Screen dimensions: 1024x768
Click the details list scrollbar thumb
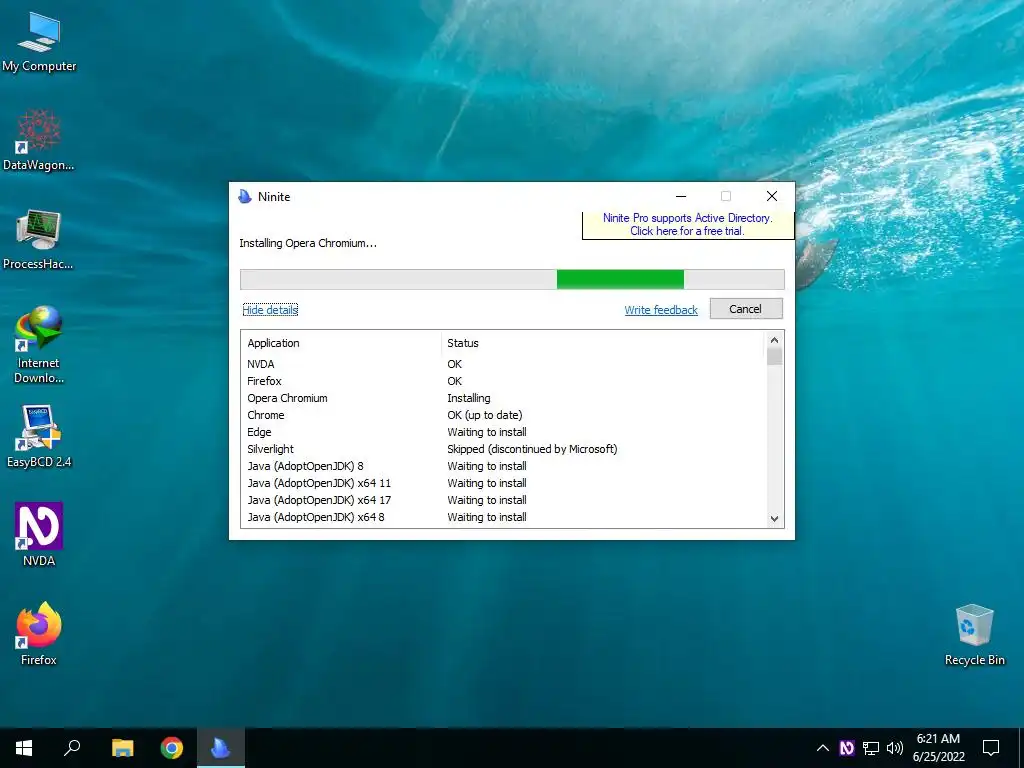pos(775,357)
